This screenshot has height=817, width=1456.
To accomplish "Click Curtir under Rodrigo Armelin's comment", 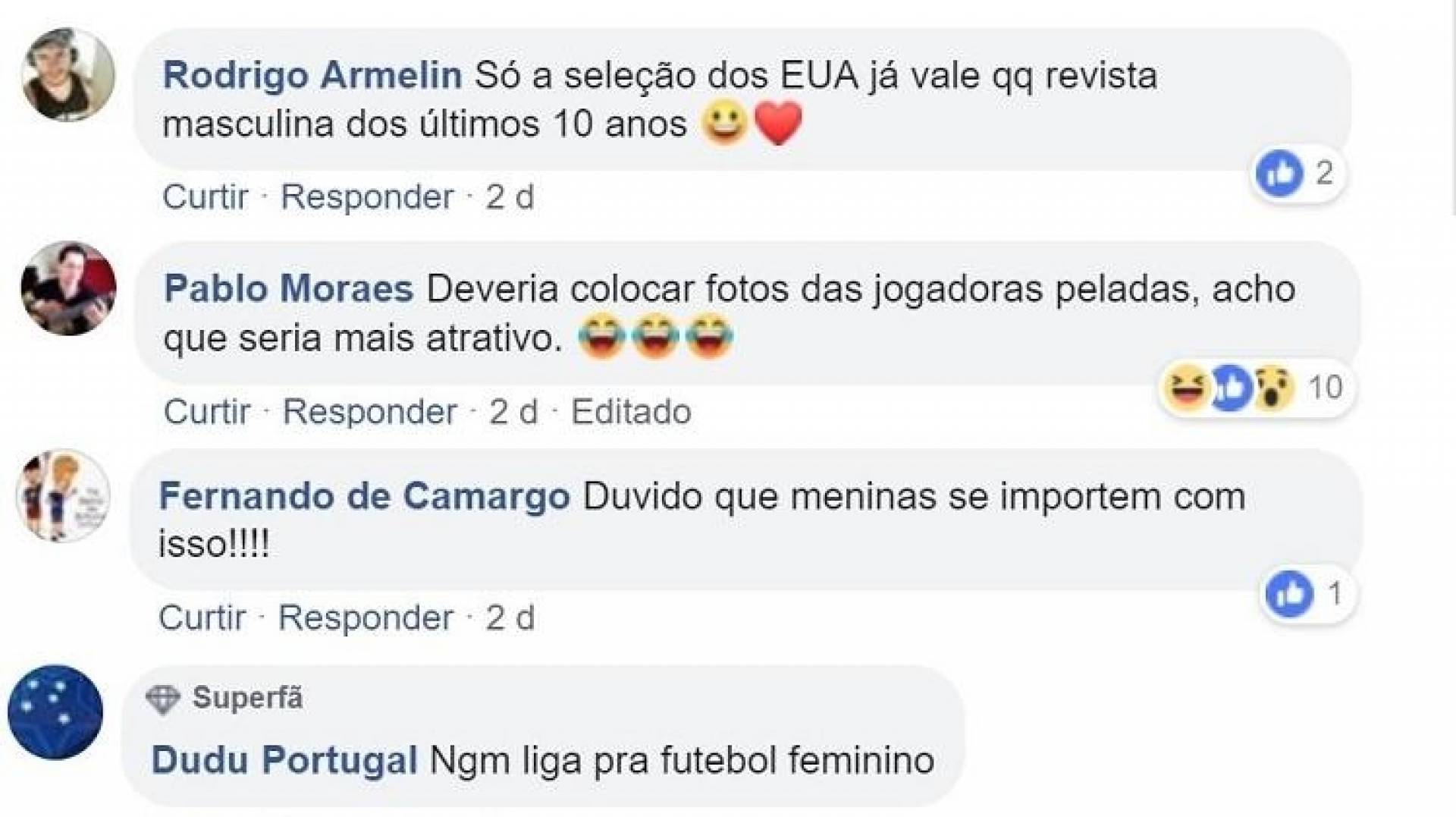I will pyautogui.click(x=205, y=197).
